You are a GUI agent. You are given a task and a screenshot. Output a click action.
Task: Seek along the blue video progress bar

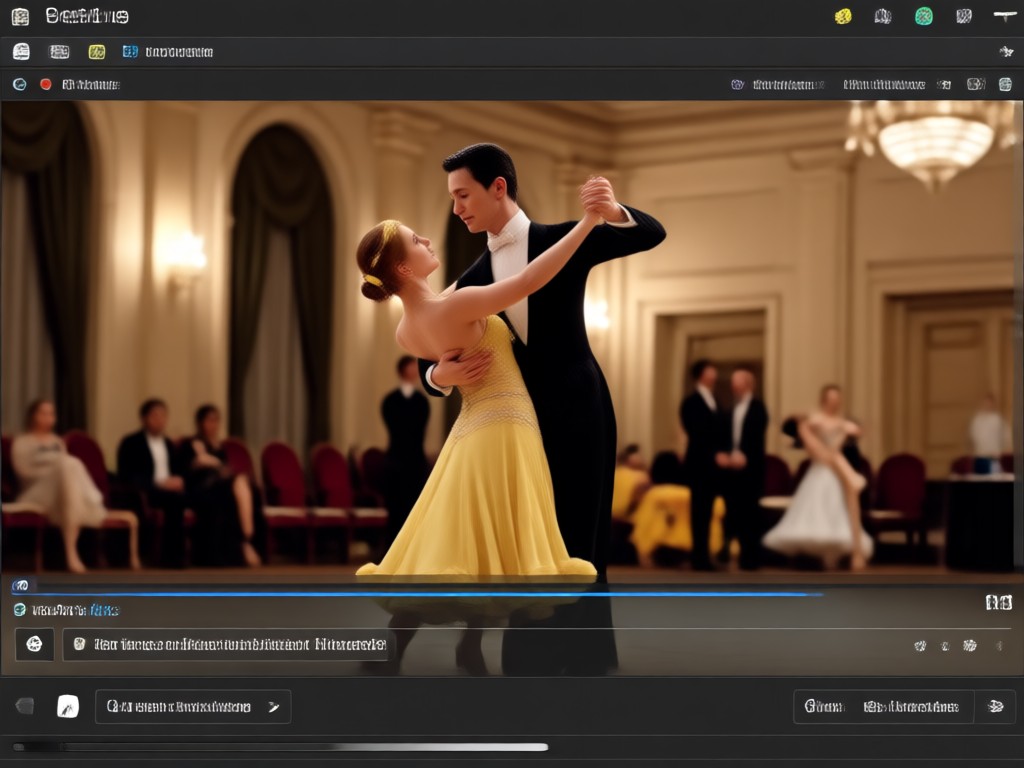(418, 594)
